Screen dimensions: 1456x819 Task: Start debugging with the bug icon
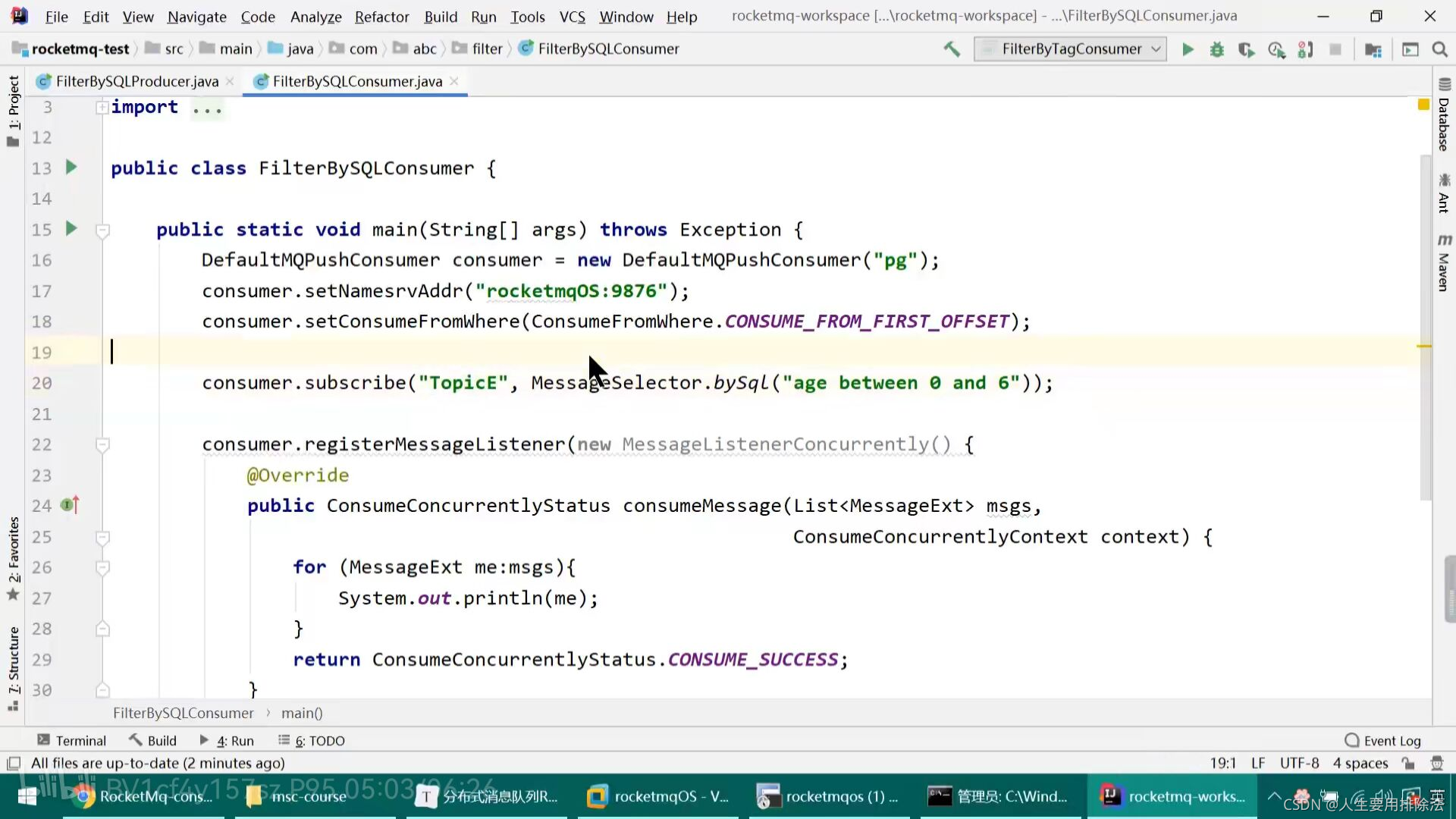1216,49
